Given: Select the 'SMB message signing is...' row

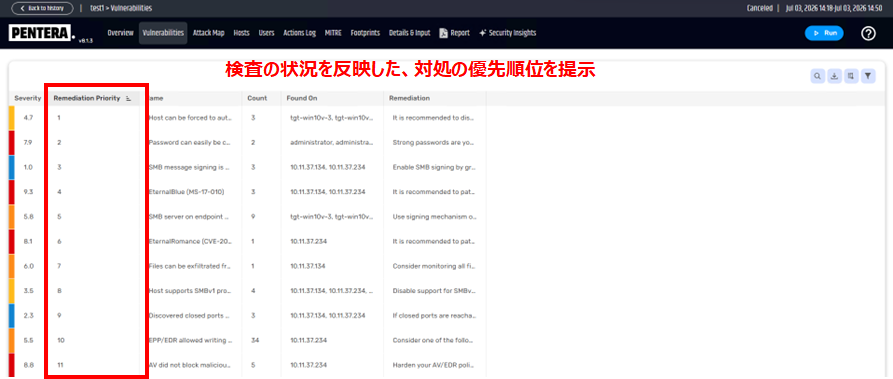Looking at the screenshot, I should pyautogui.click(x=189, y=167).
